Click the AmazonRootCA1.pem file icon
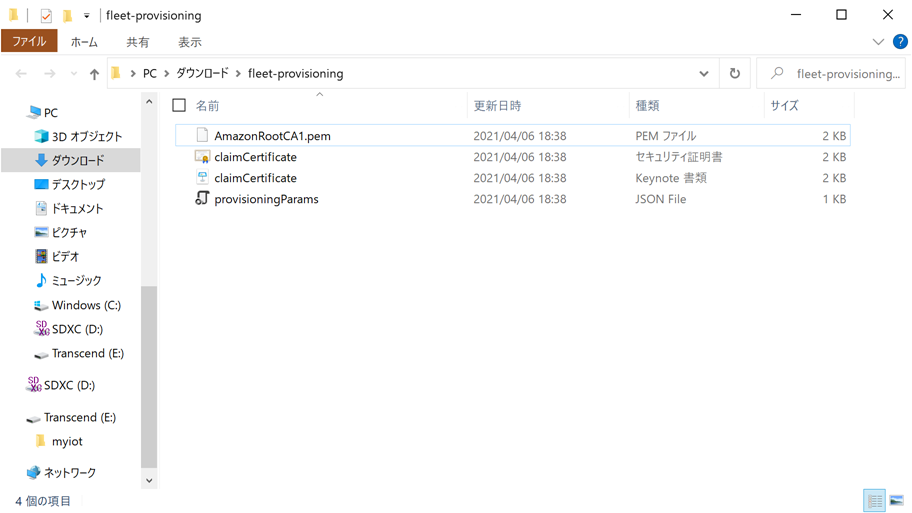This screenshot has height=513, width=912. (202, 135)
